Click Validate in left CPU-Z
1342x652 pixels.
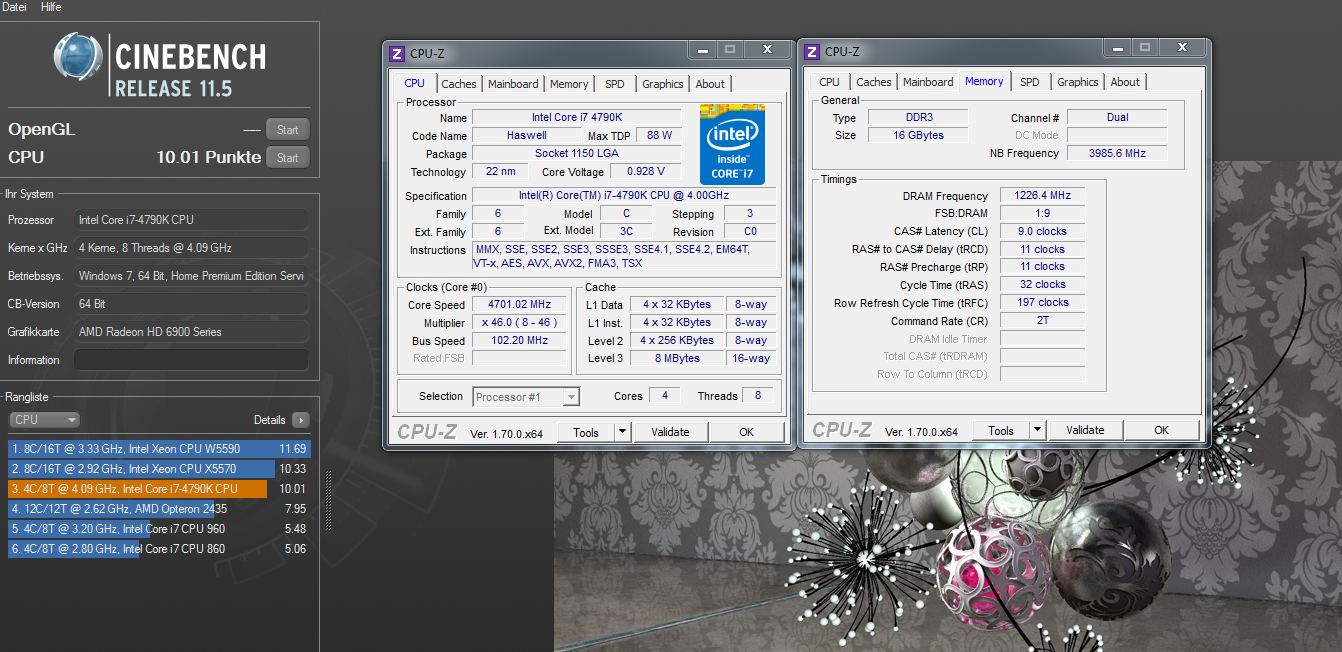670,432
